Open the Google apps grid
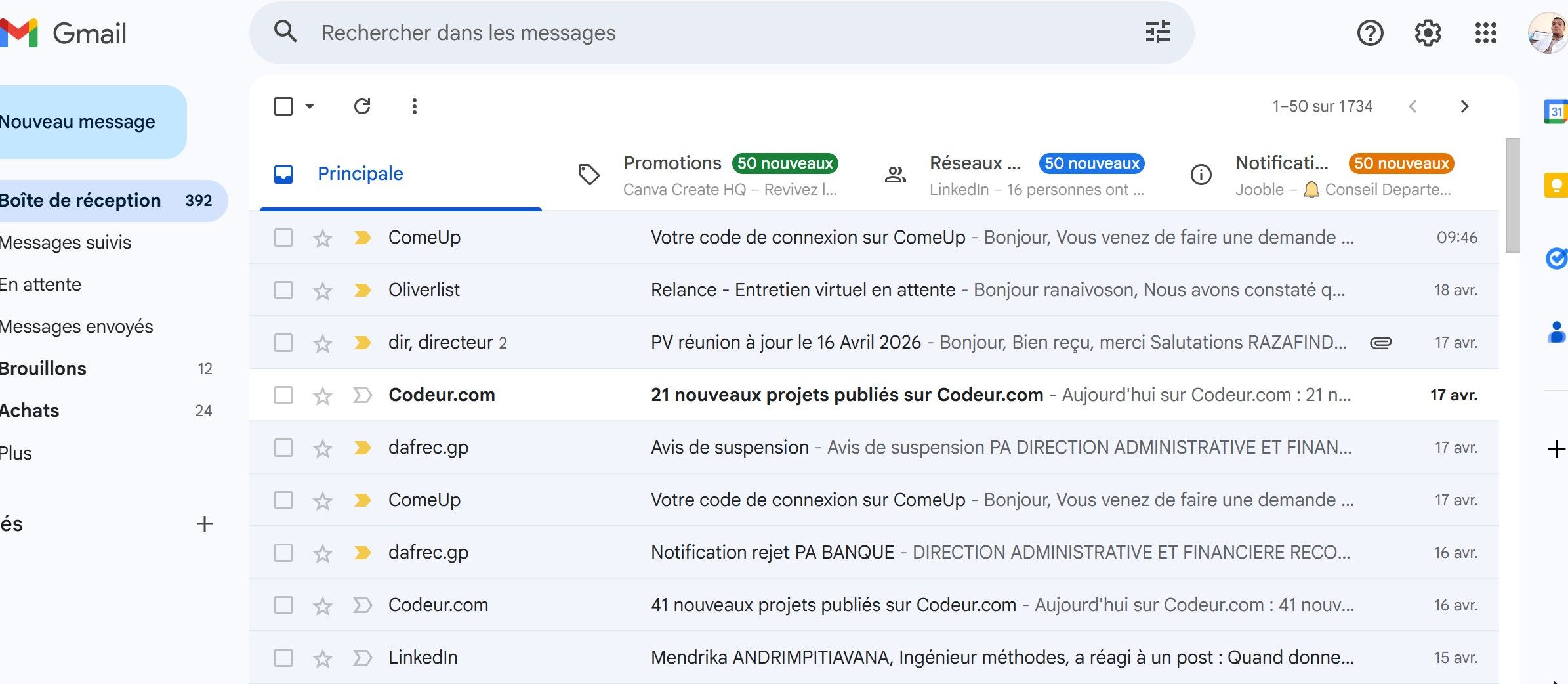 click(x=1485, y=33)
